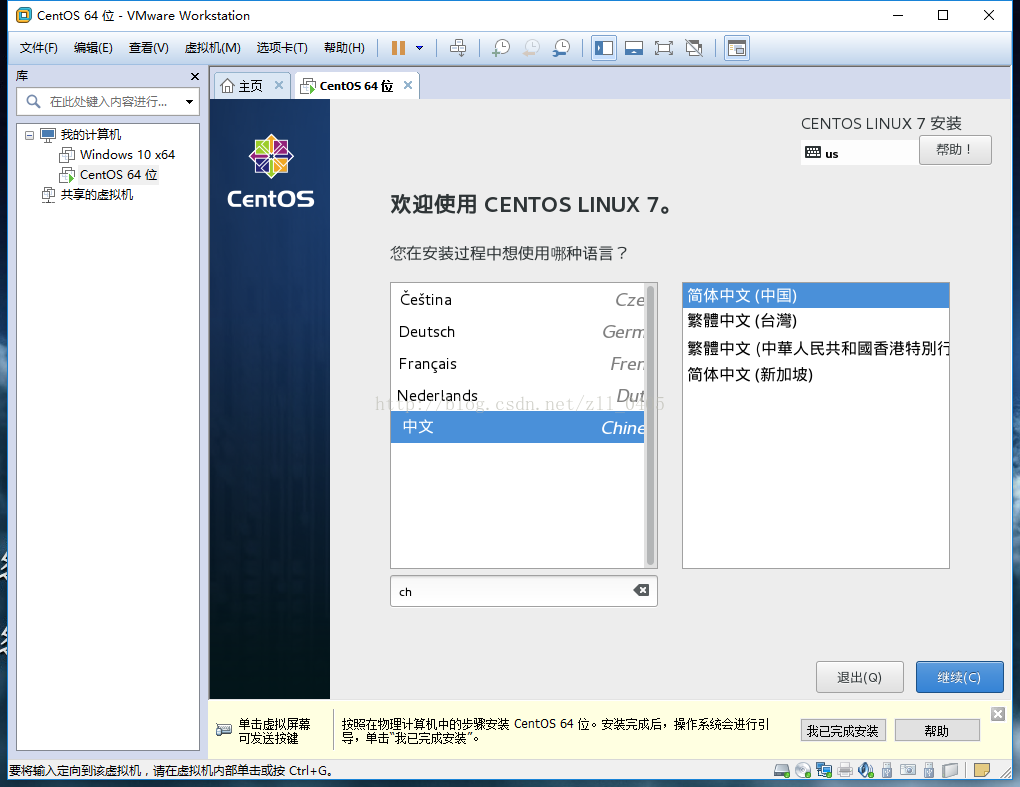Click the 帮助 button in the hint bar
This screenshot has width=1020, height=787.
(937, 731)
